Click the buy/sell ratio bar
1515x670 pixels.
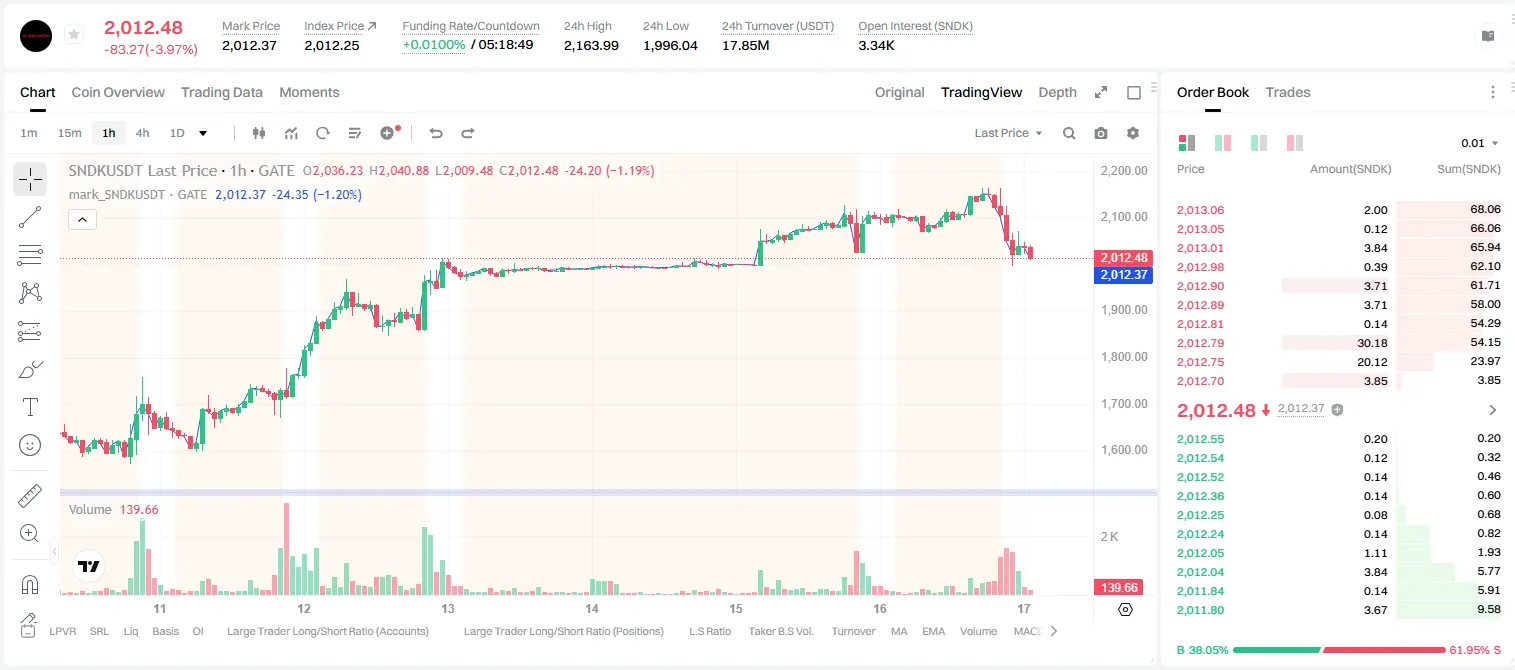1339,649
